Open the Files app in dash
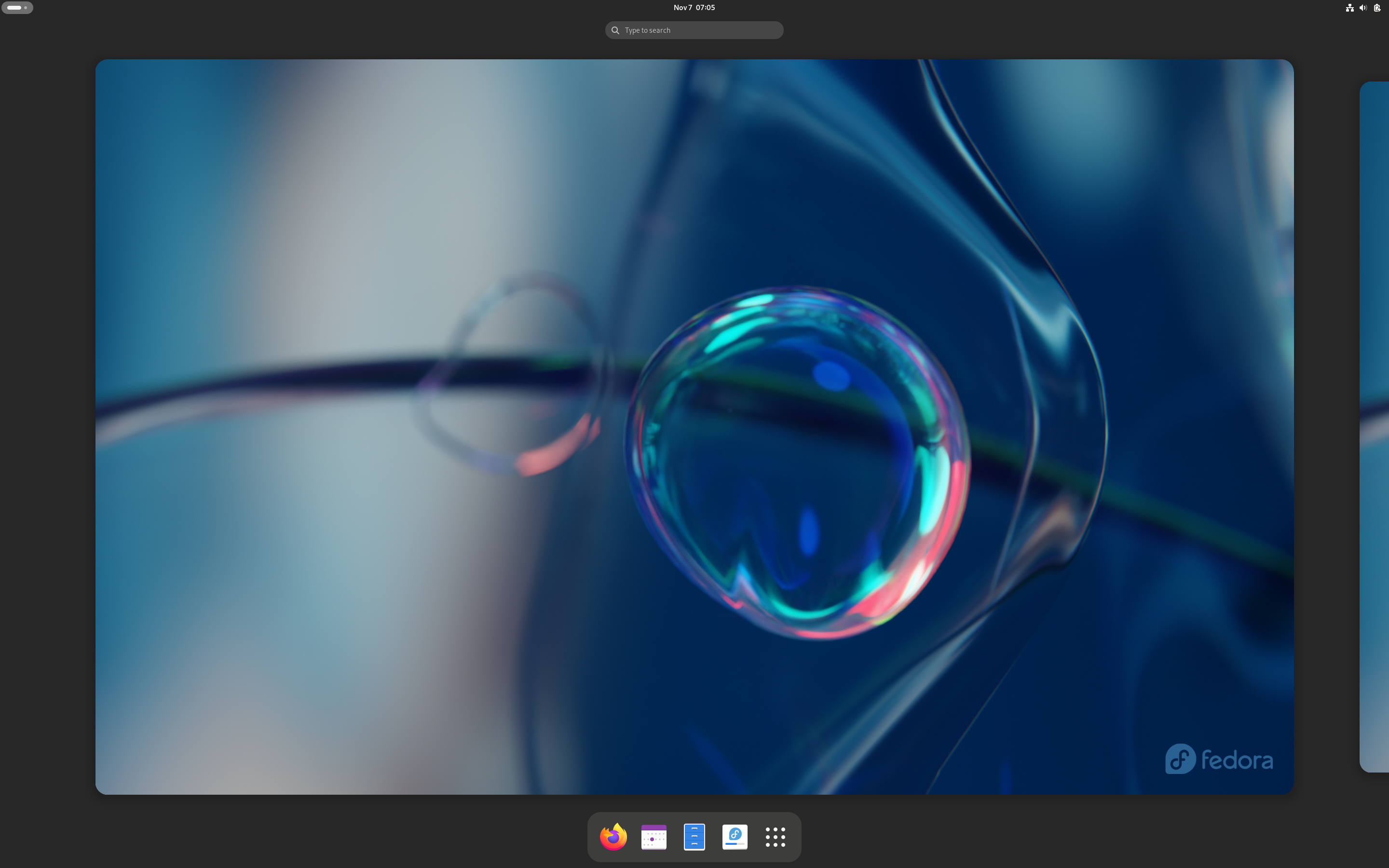Image resolution: width=1389 pixels, height=868 pixels. click(694, 837)
